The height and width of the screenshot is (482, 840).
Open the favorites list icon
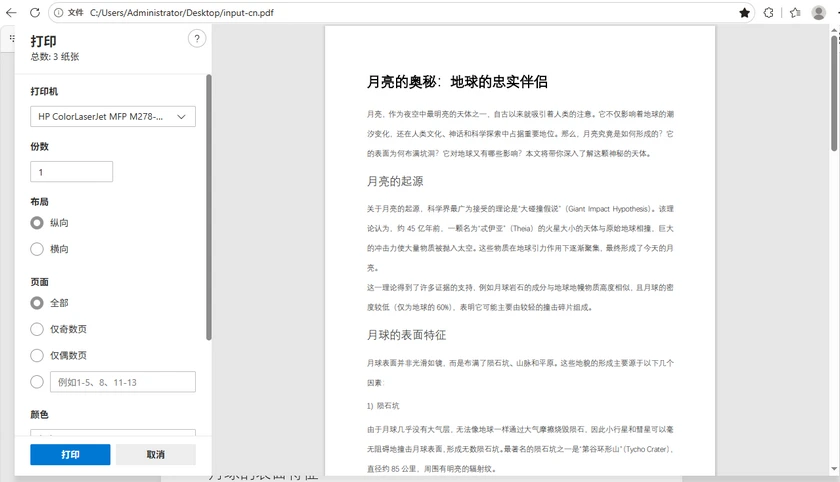click(x=795, y=12)
